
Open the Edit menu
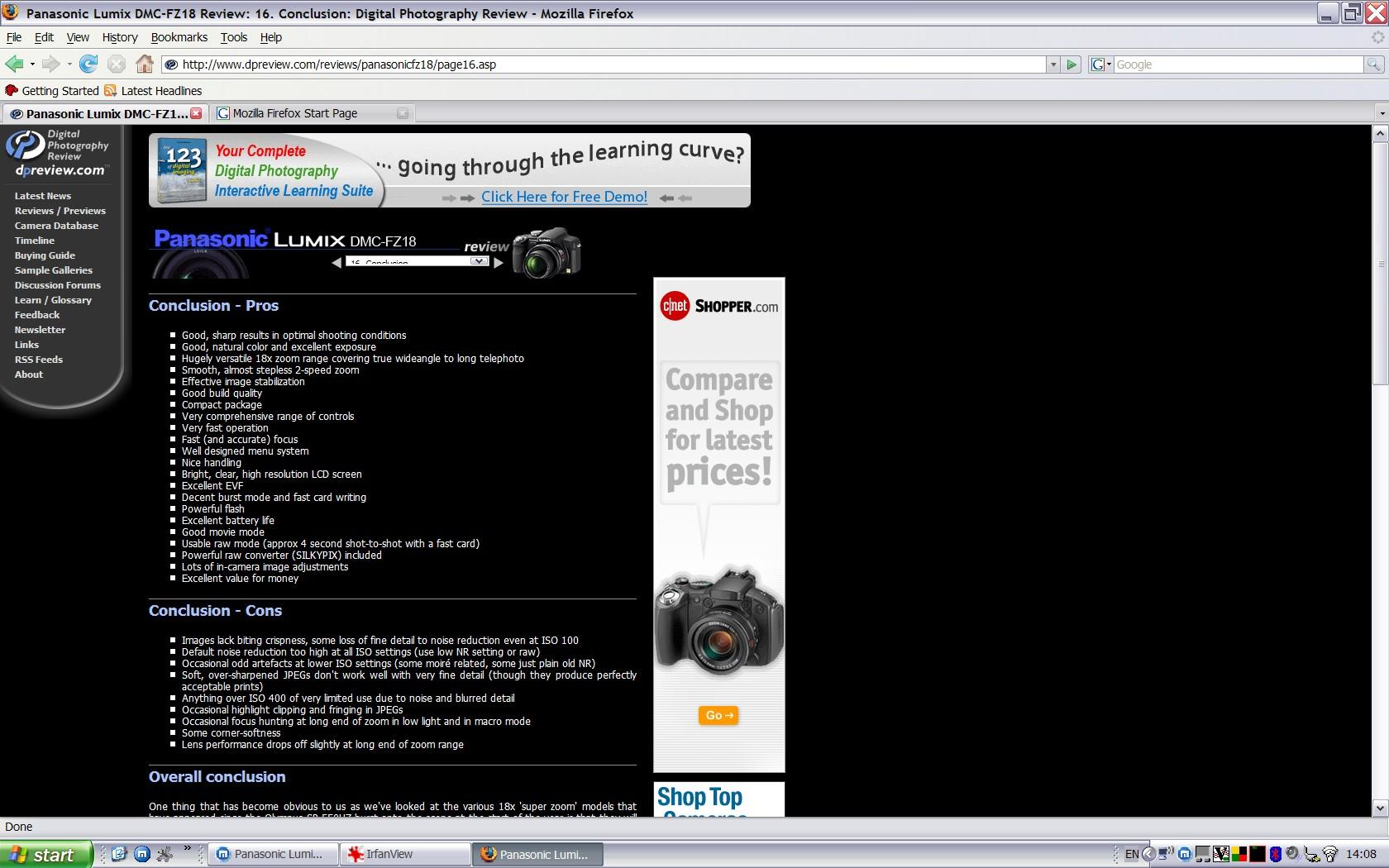tap(44, 37)
